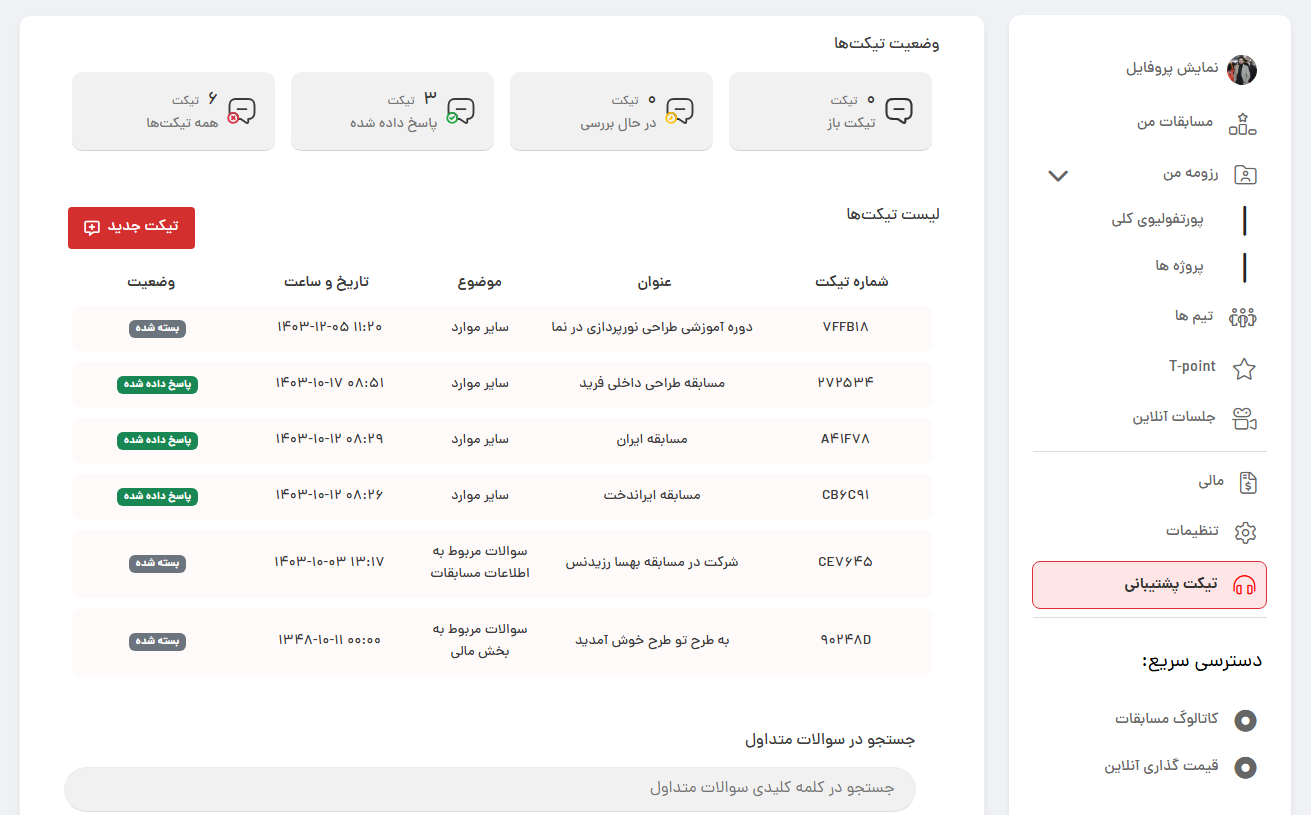Open the profile picture thumbnail
The width and height of the screenshot is (1311, 815).
click(1243, 70)
